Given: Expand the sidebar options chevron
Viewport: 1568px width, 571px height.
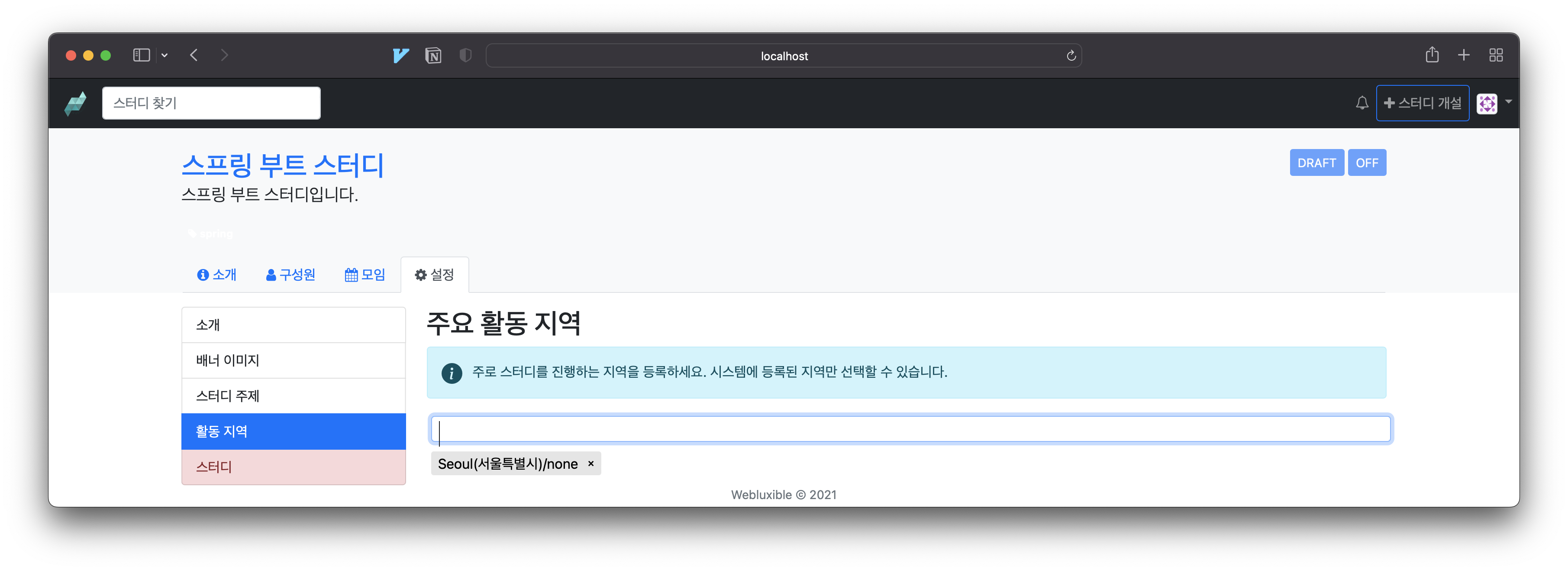Looking at the screenshot, I should [x=165, y=55].
